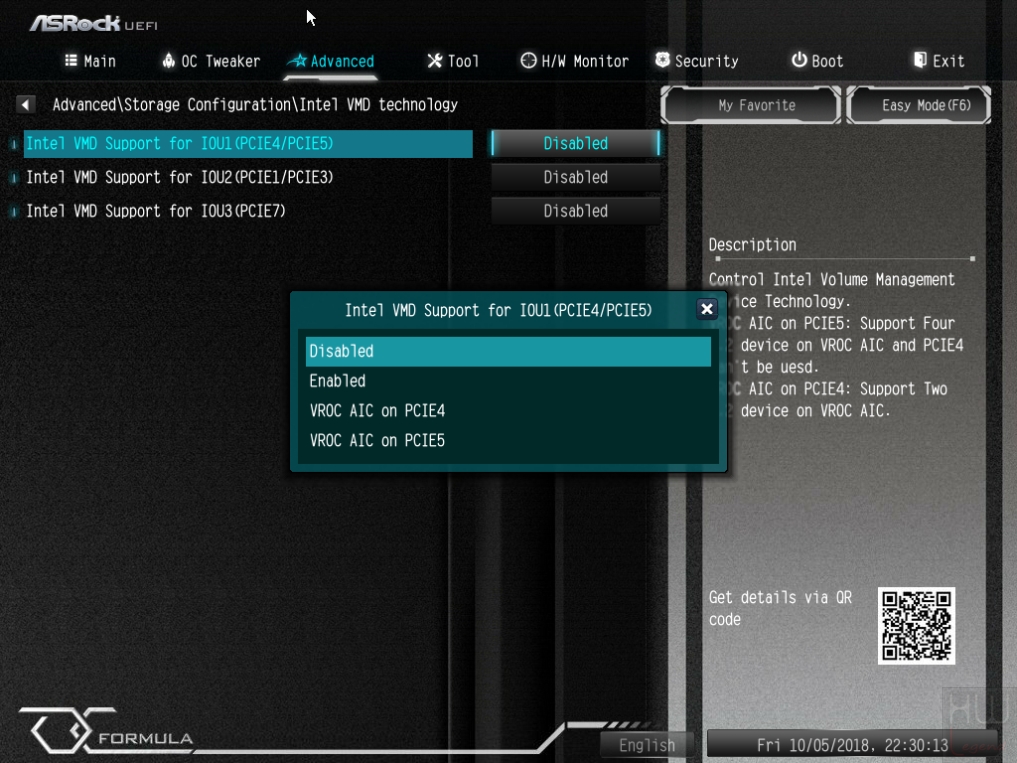
Task: Click the 'Get details via QR code' text
Action: click(x=780, y=608)
